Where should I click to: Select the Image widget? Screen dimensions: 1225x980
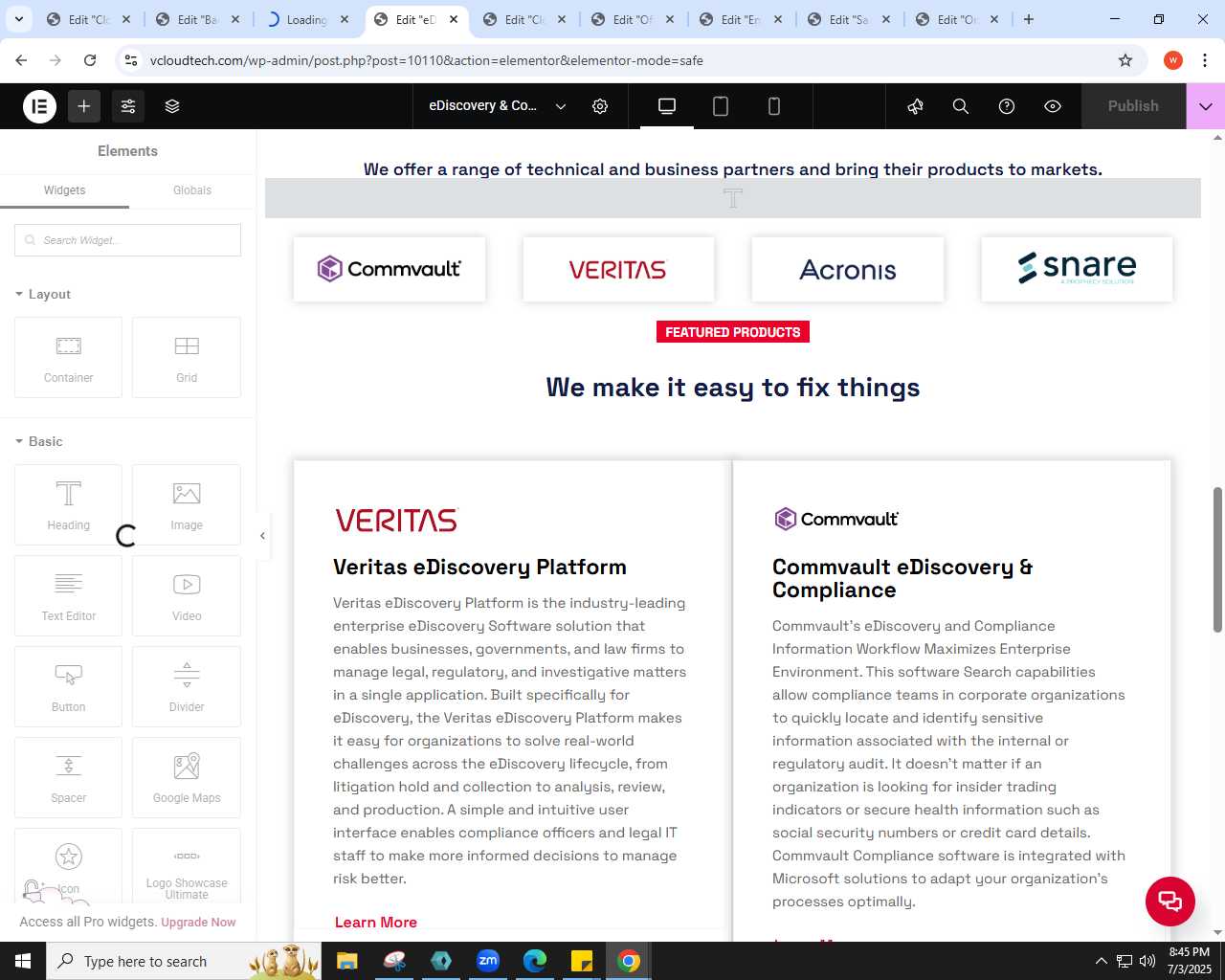point(187,504)
